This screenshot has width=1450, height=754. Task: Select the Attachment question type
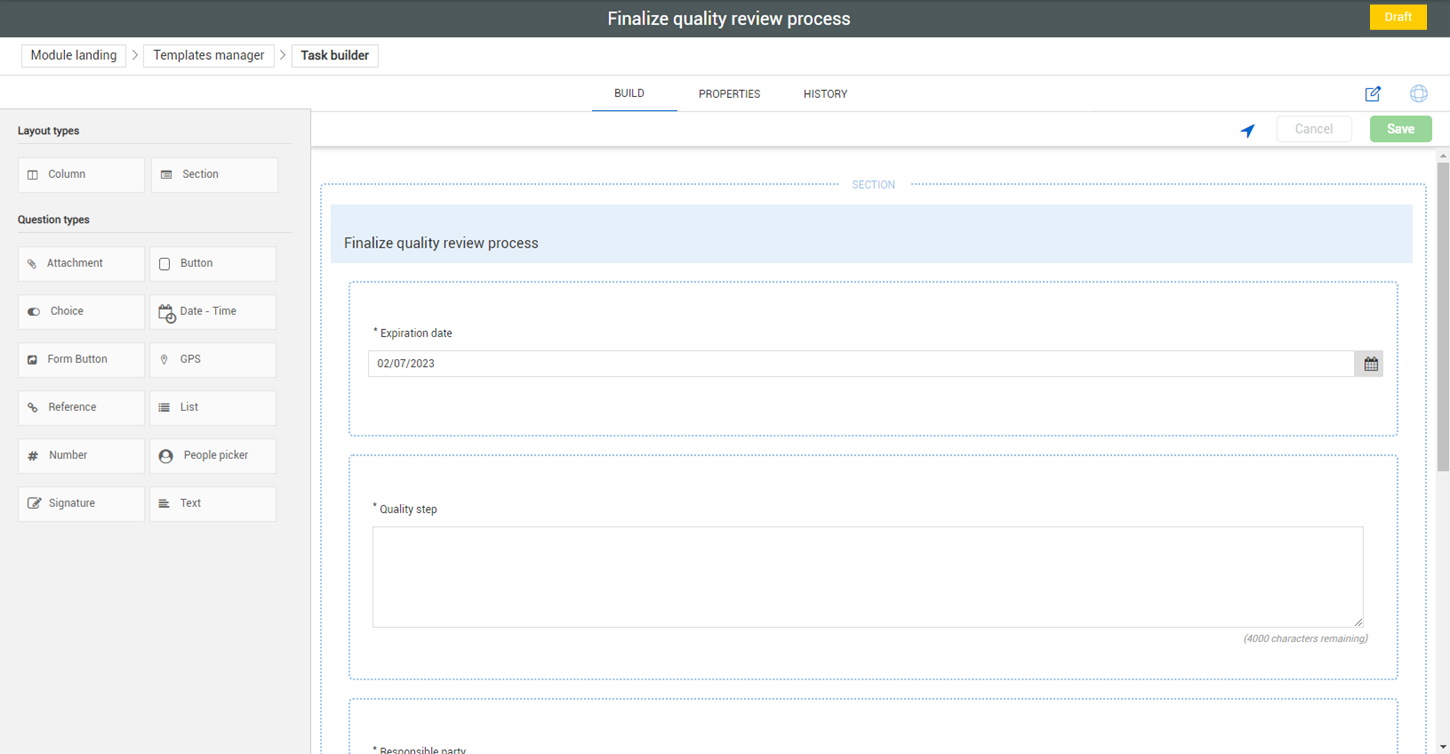click(81, 264)
